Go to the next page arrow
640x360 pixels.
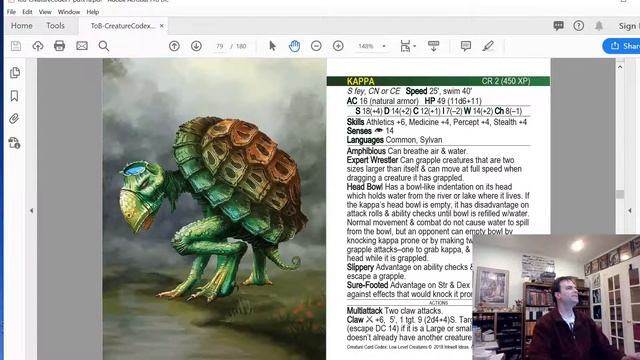(x=196, y=46)
